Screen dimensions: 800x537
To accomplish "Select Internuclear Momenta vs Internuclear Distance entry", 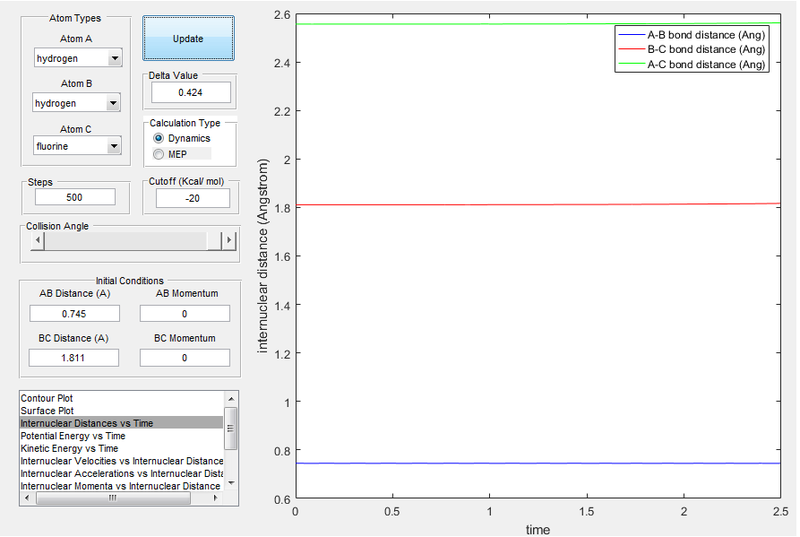I will pos(121,486).
